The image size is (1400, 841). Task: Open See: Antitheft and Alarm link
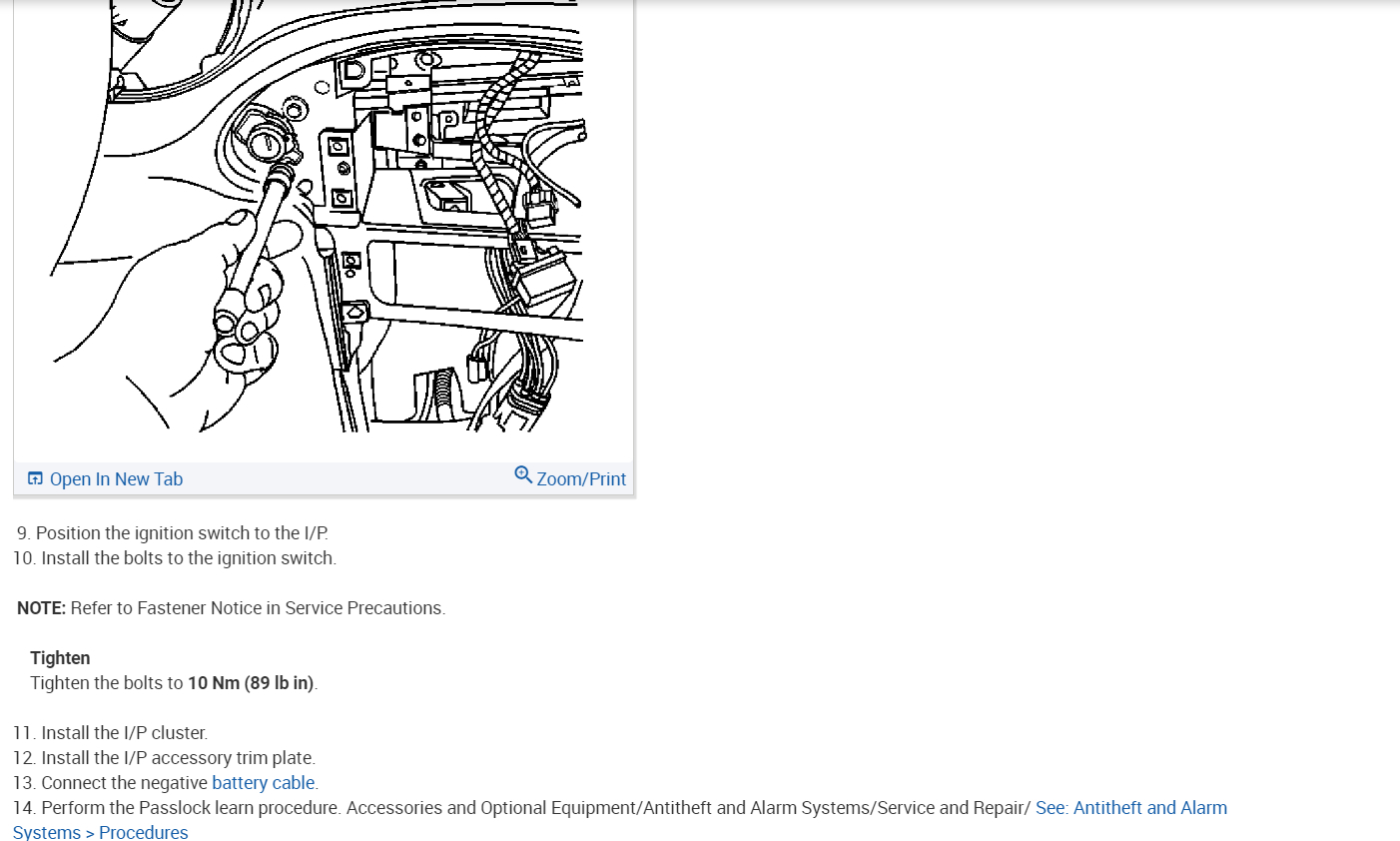pyautogui.click(x=1131, y=808)
